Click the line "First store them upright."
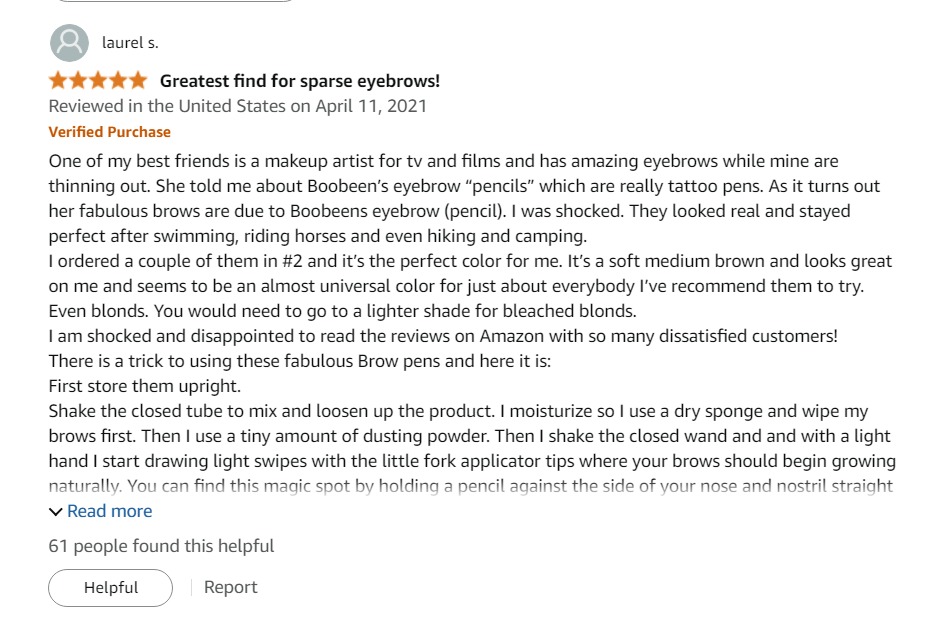The height and width of the screenshot is (626, 946). click(x=145, y=386)
